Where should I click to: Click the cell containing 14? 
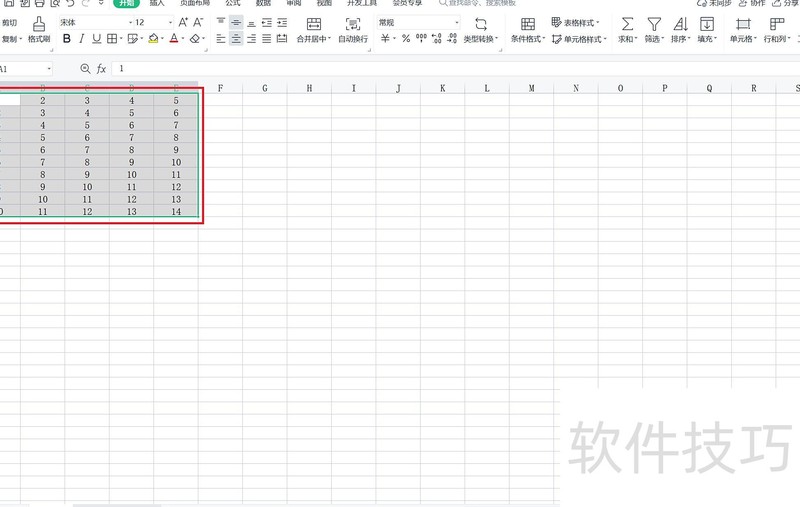(x=176, y=211)
